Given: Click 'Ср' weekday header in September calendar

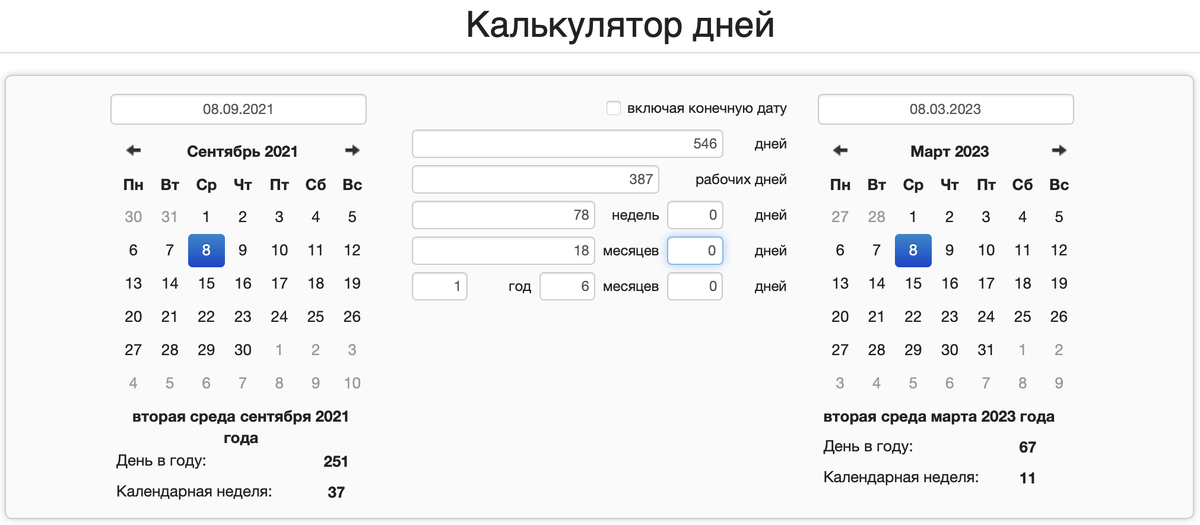Looking at the screenshot, I should (x=206, y=185).
